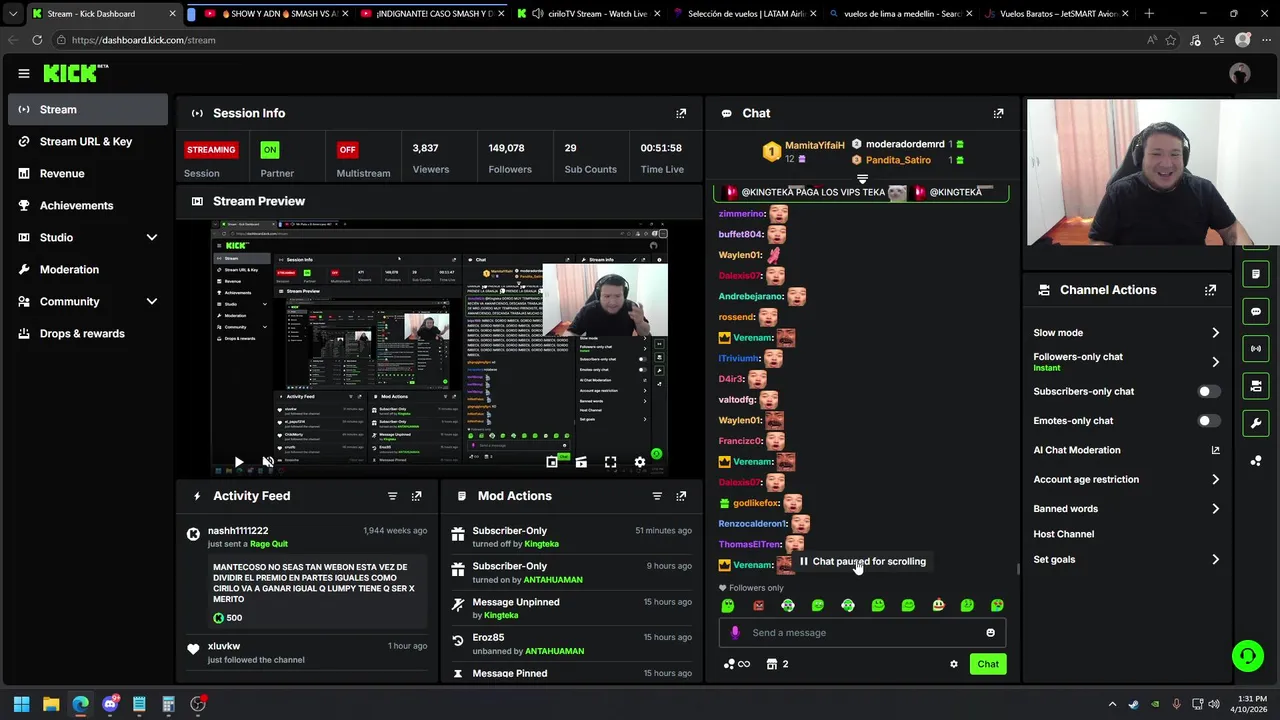The height and width of the screenshot is (720, 1280).
Task: Click the green support headset bubble
Action: coord(1247,656)
